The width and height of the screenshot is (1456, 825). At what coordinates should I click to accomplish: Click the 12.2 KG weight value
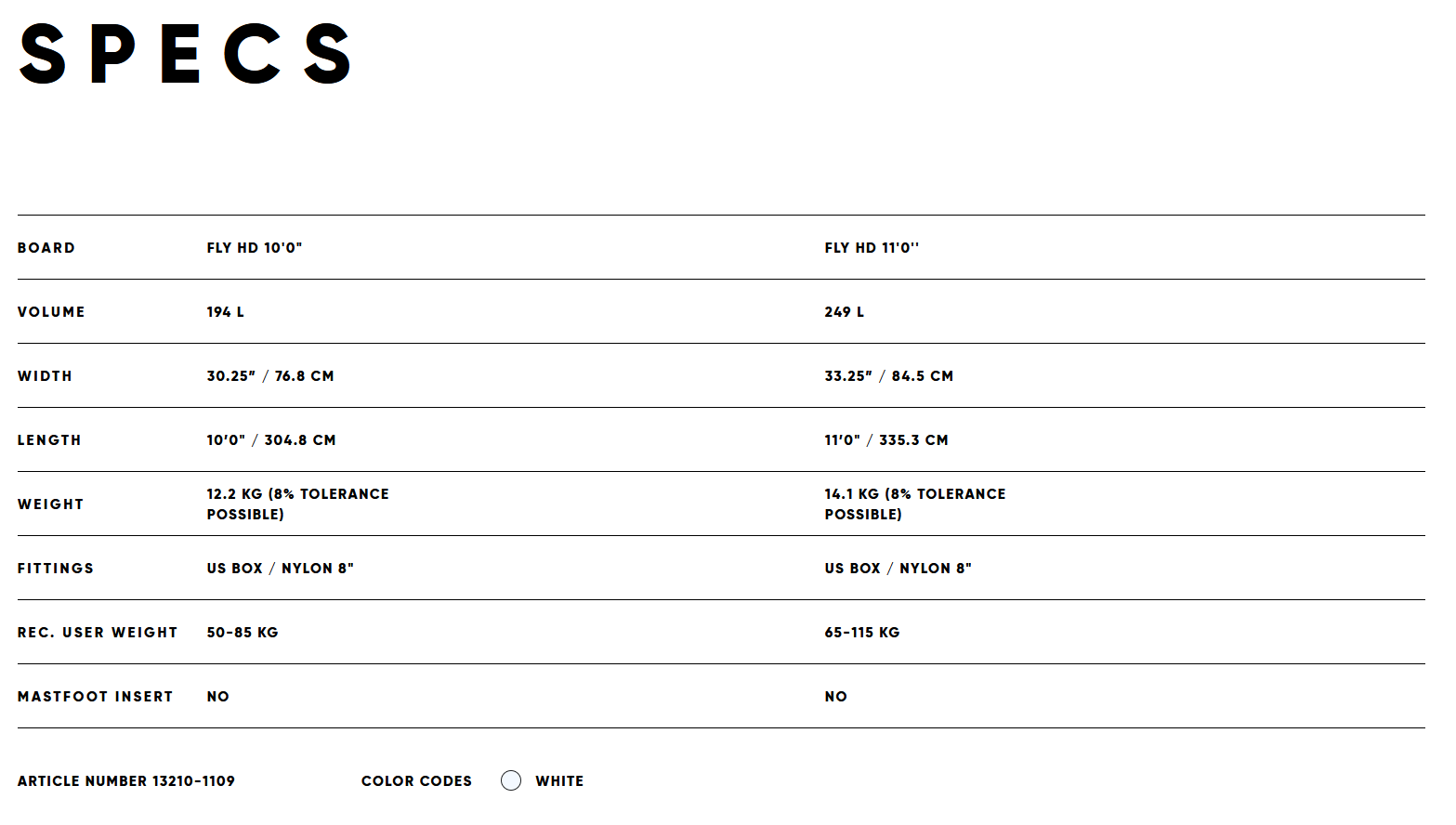pyautogui.click(x=298, y=504)
